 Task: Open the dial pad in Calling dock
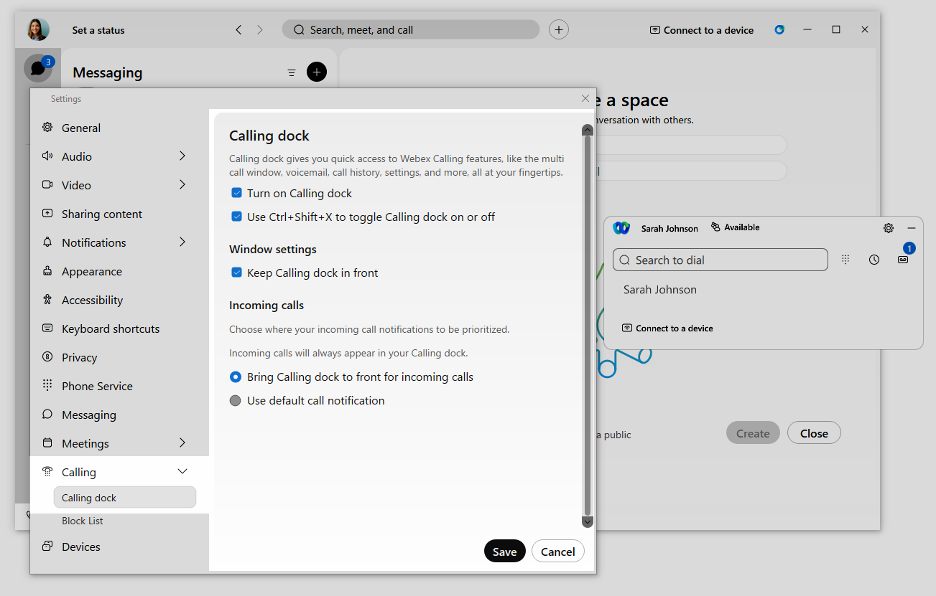pos(845,259)
